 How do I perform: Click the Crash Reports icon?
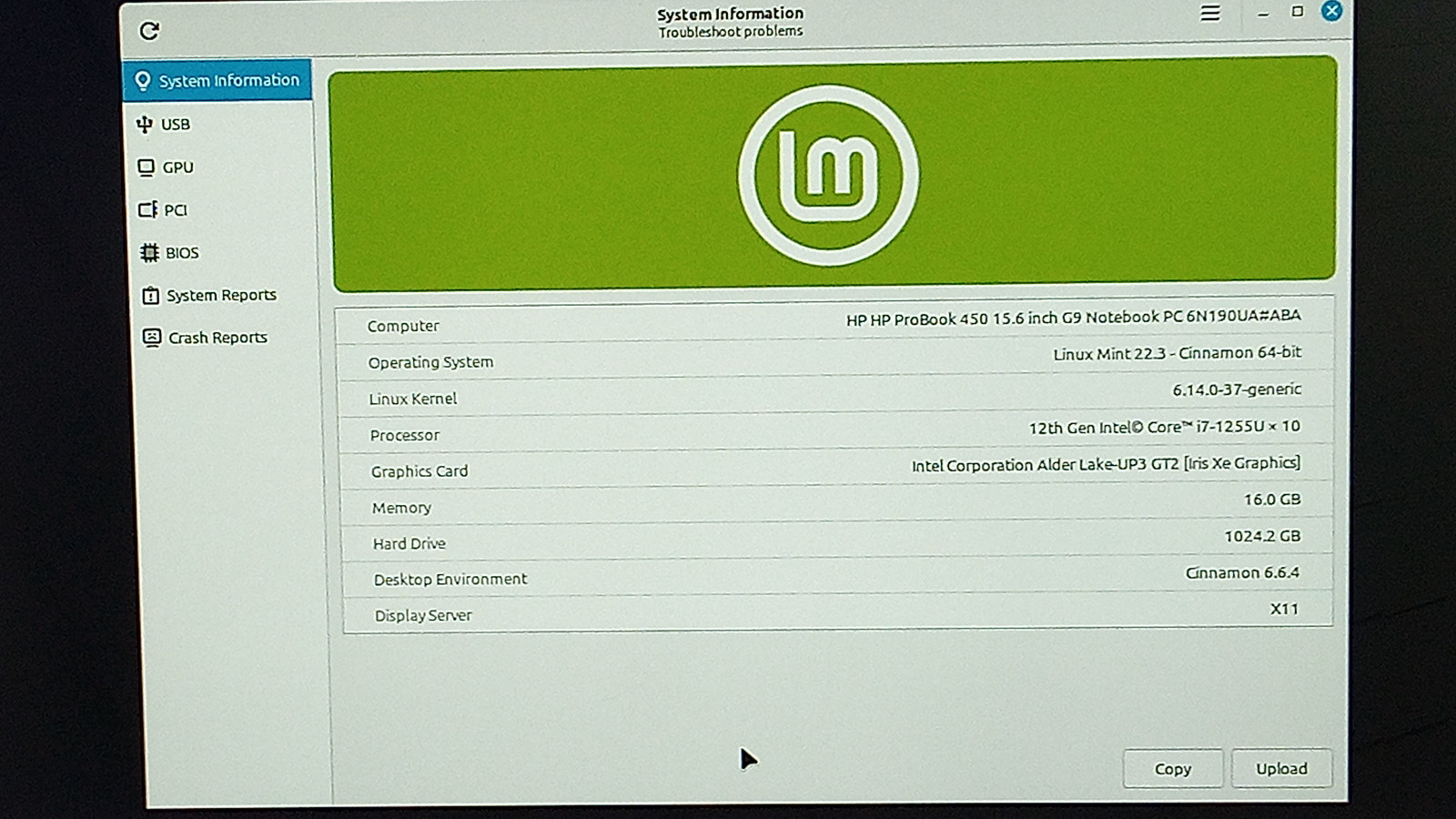click(x=151, y=338)
